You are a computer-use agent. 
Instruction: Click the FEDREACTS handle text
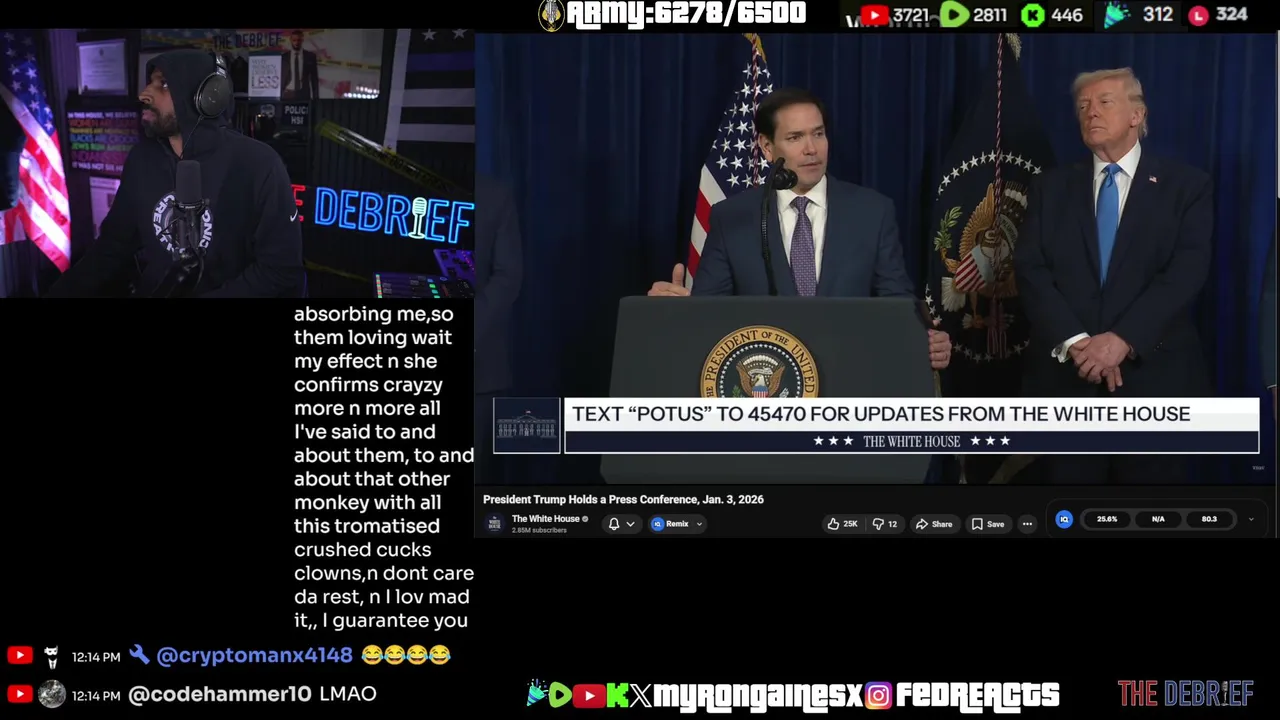click(x=976, y=695)
